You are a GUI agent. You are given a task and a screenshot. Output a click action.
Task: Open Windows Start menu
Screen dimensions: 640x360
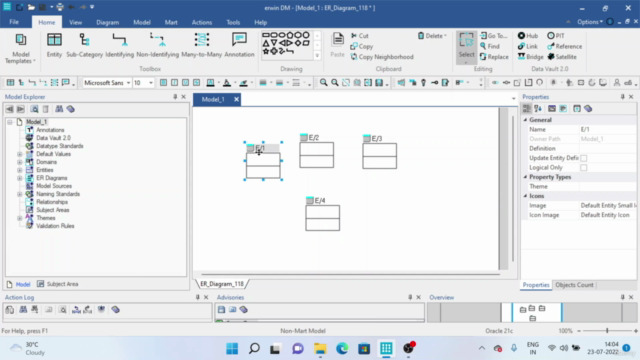232,349
